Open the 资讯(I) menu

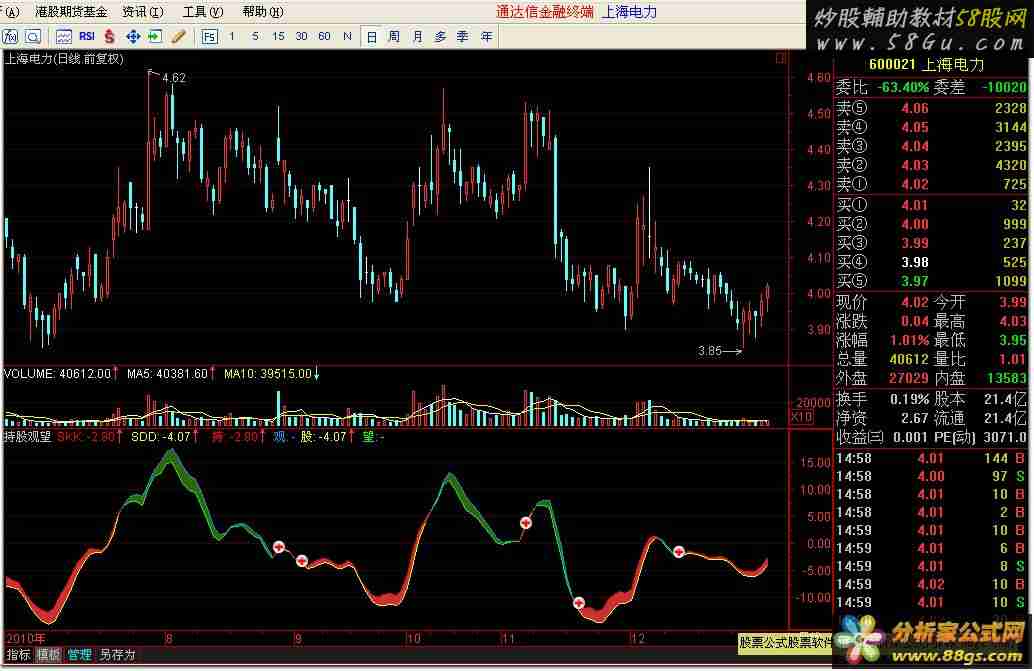[142, 12]
